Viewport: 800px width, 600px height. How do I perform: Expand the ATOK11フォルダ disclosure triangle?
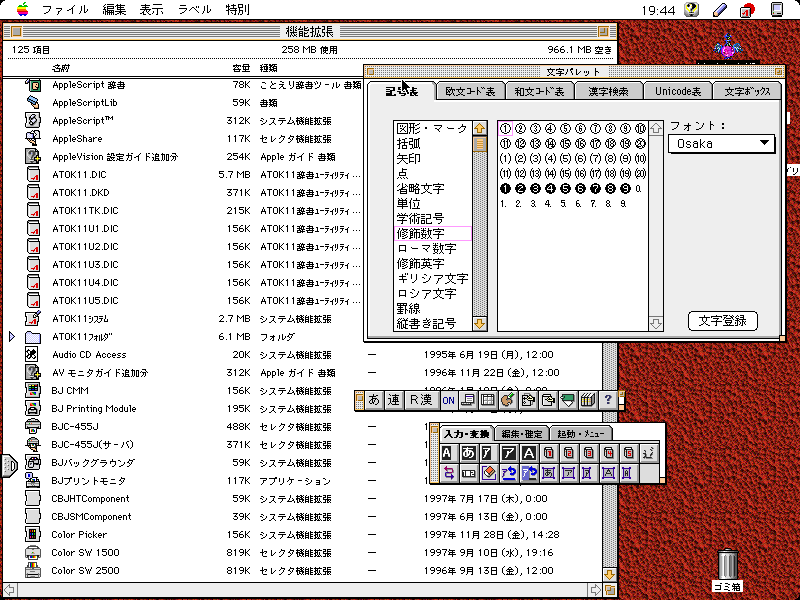pyautogui.click(x=12, y=337)
